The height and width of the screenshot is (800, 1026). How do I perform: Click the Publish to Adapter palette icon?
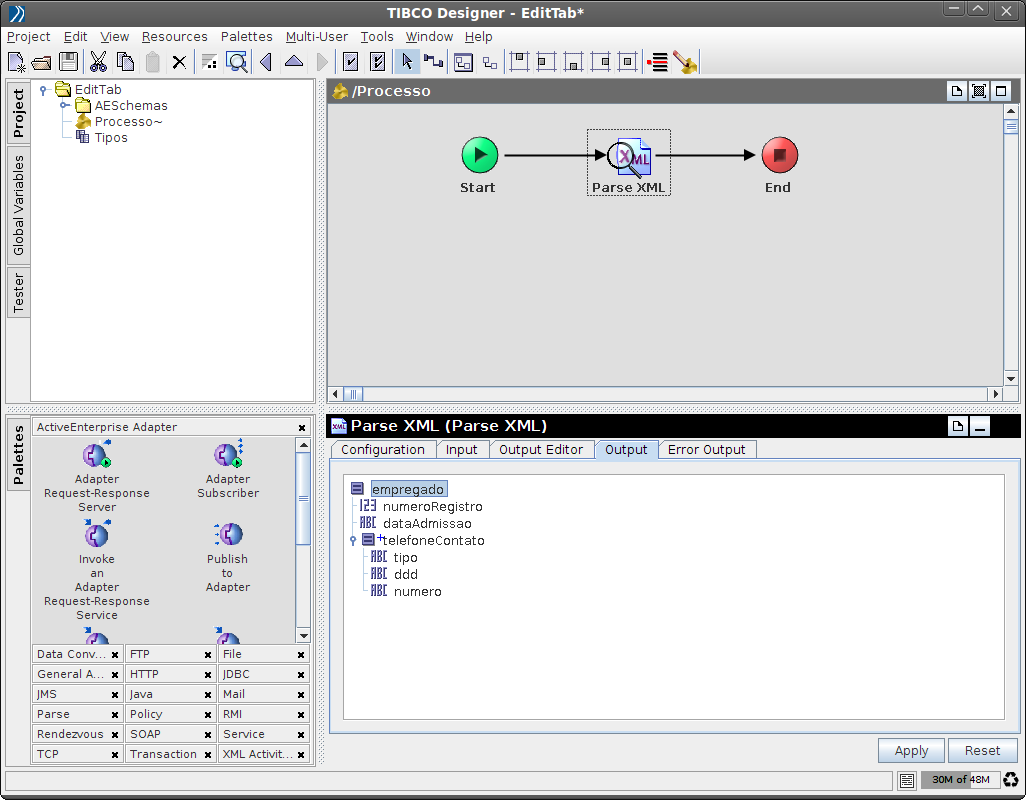coord(228,535)
